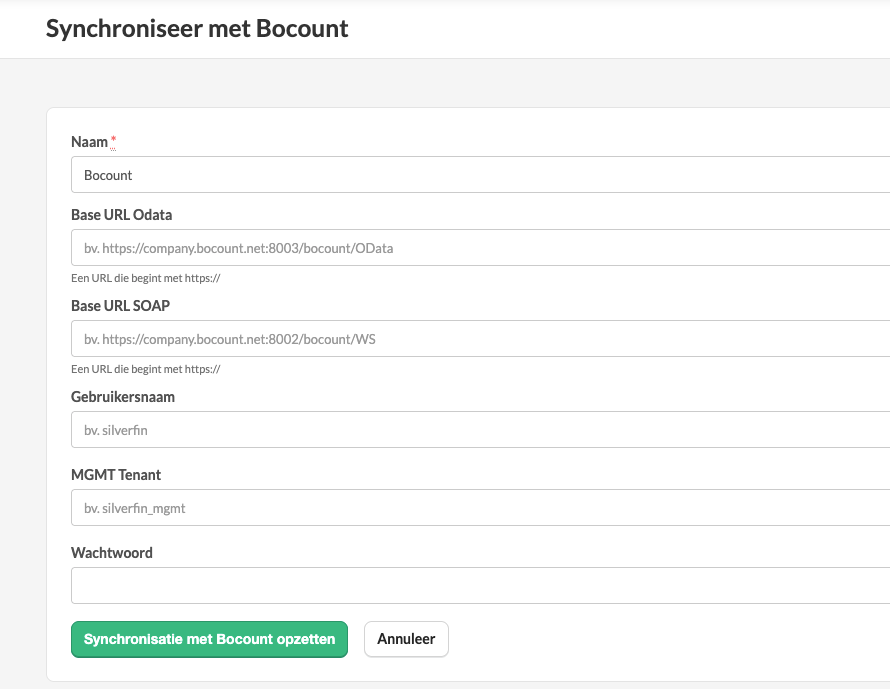The image size is (890, 689).
Task: Click the MGMT Tenant label text
Action: pyautogui.click(x=116, y=475)
